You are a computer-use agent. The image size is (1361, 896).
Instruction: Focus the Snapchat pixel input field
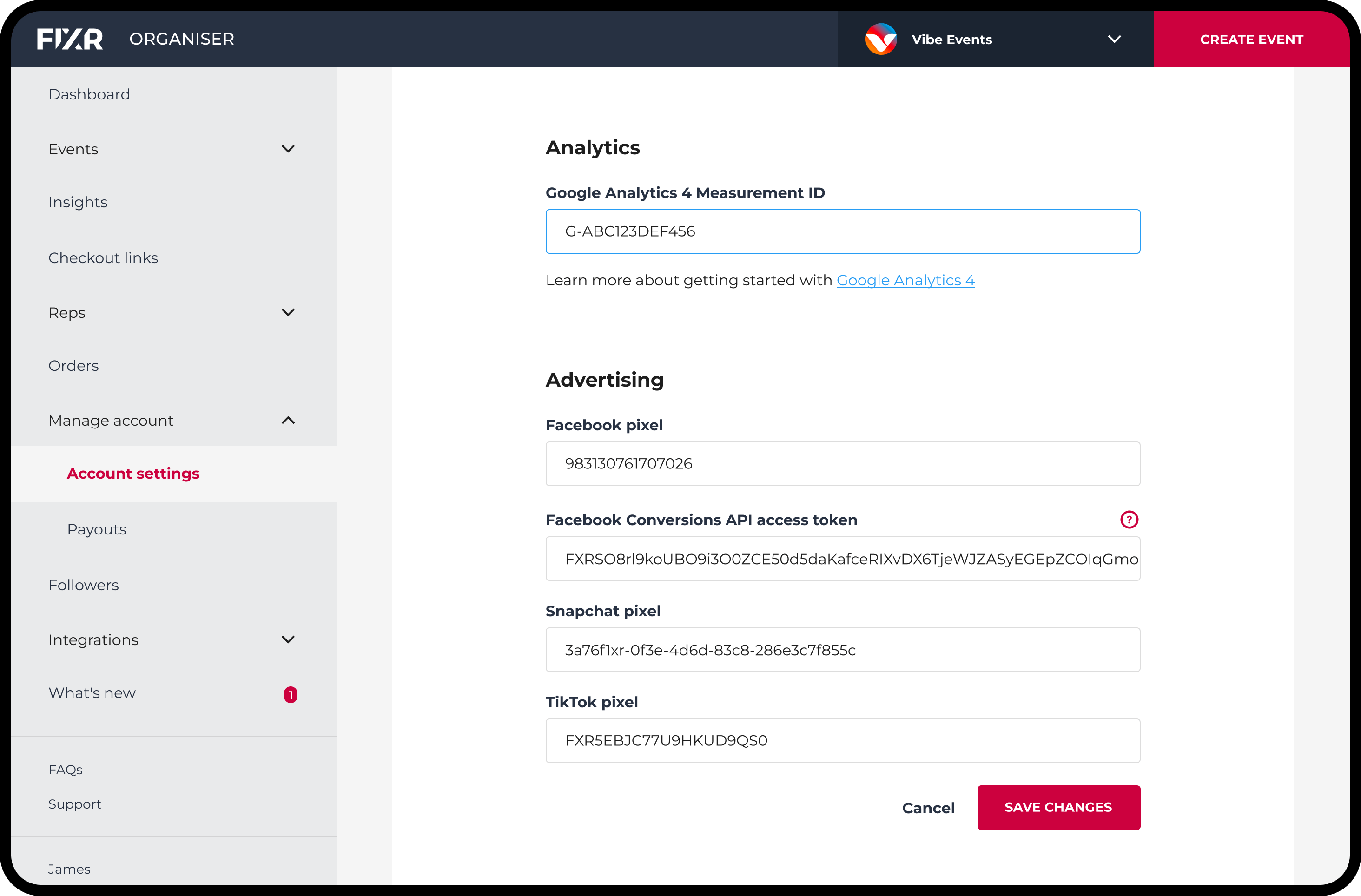pos(842,650)
